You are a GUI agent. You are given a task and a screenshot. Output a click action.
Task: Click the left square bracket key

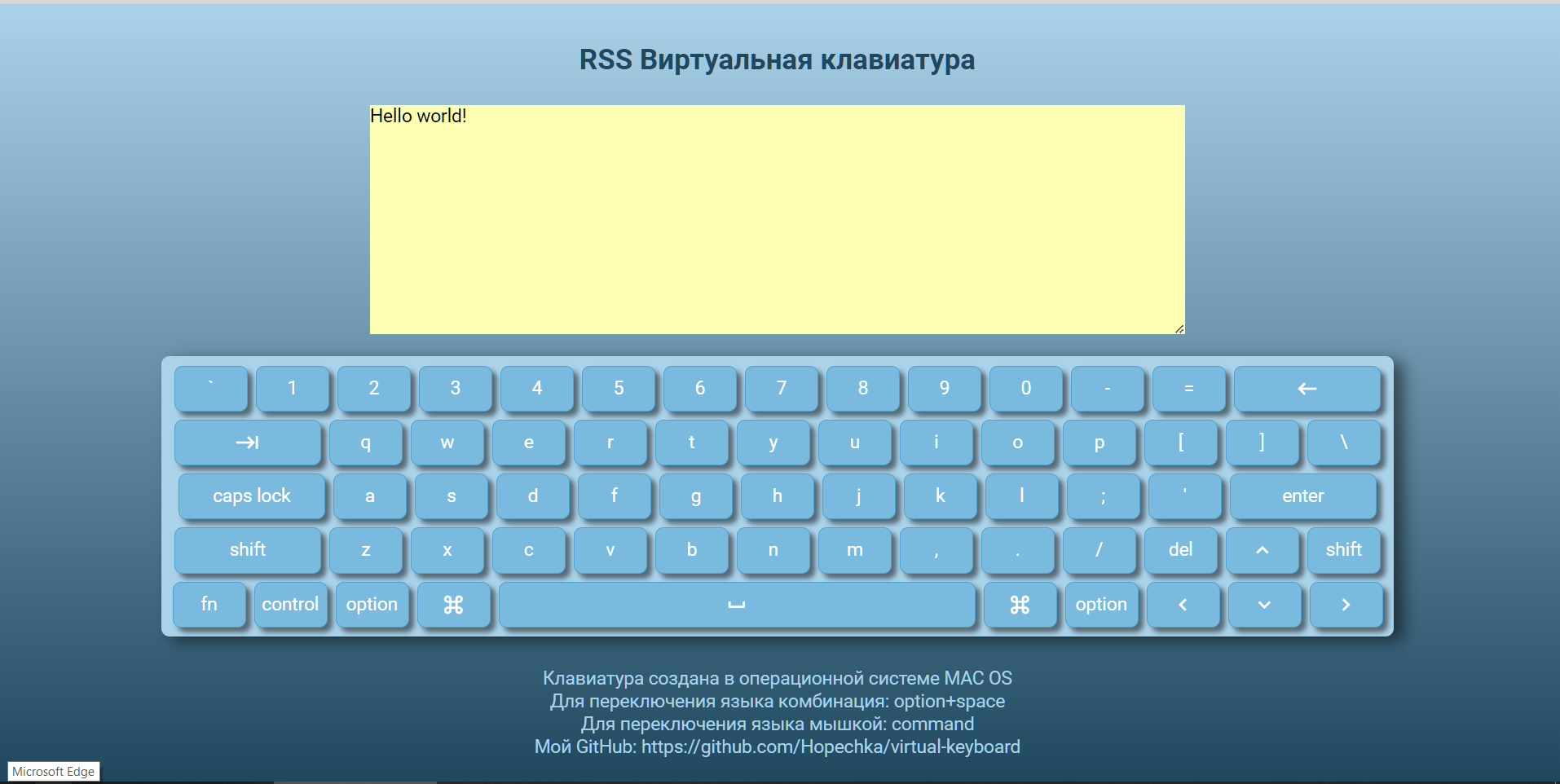[x=1180, y=443]
